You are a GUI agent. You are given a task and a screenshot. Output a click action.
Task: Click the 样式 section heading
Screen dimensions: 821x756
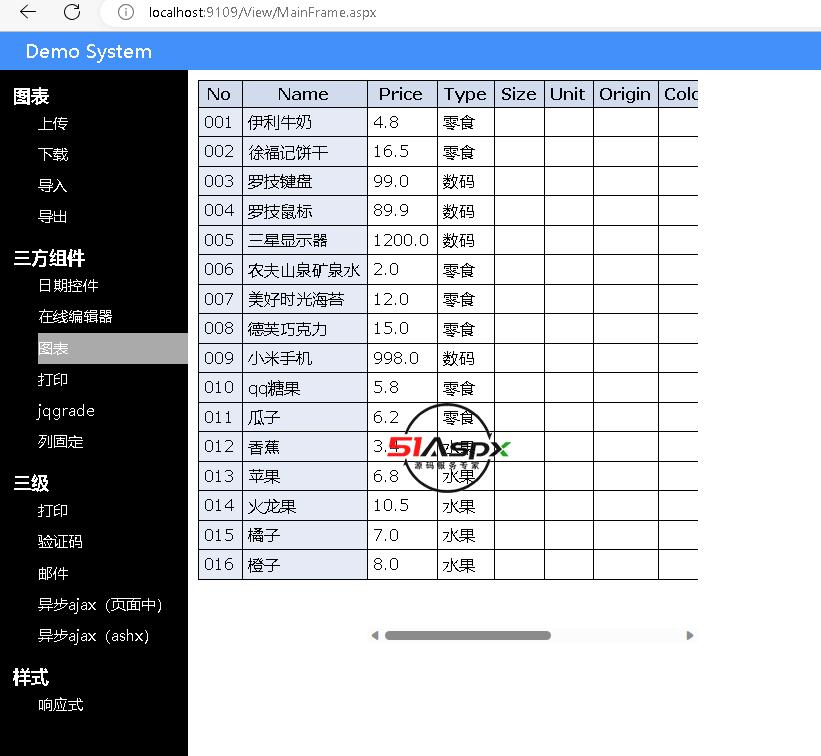tap(31, 677)
